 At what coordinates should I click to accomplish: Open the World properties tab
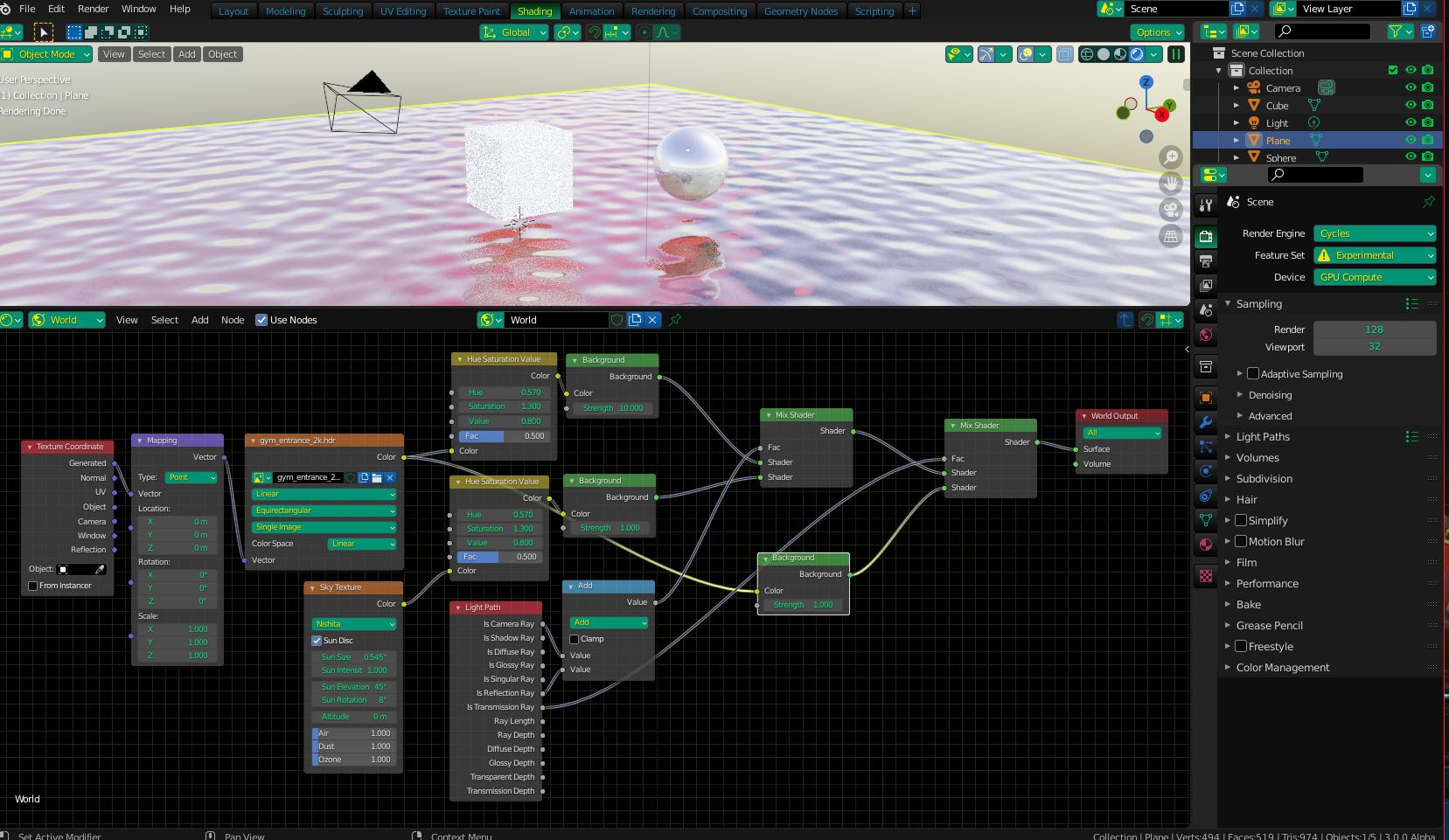tap(1205, 334)
